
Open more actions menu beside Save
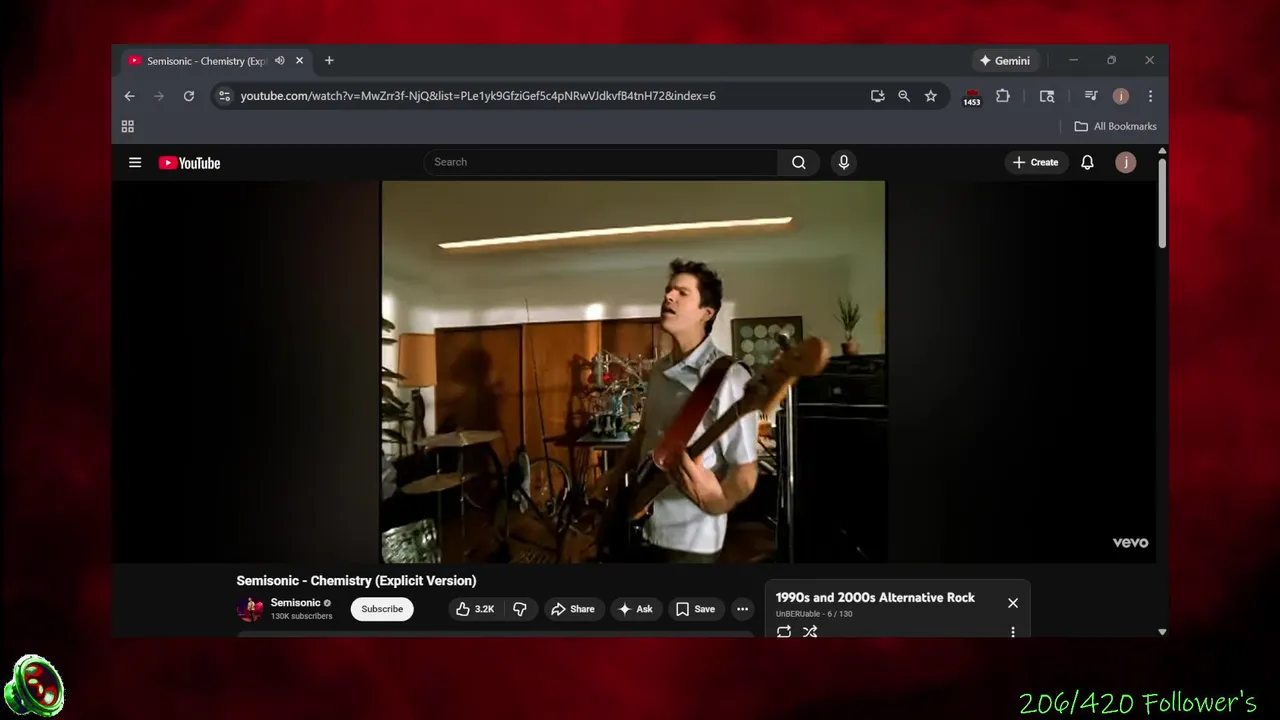742,609
